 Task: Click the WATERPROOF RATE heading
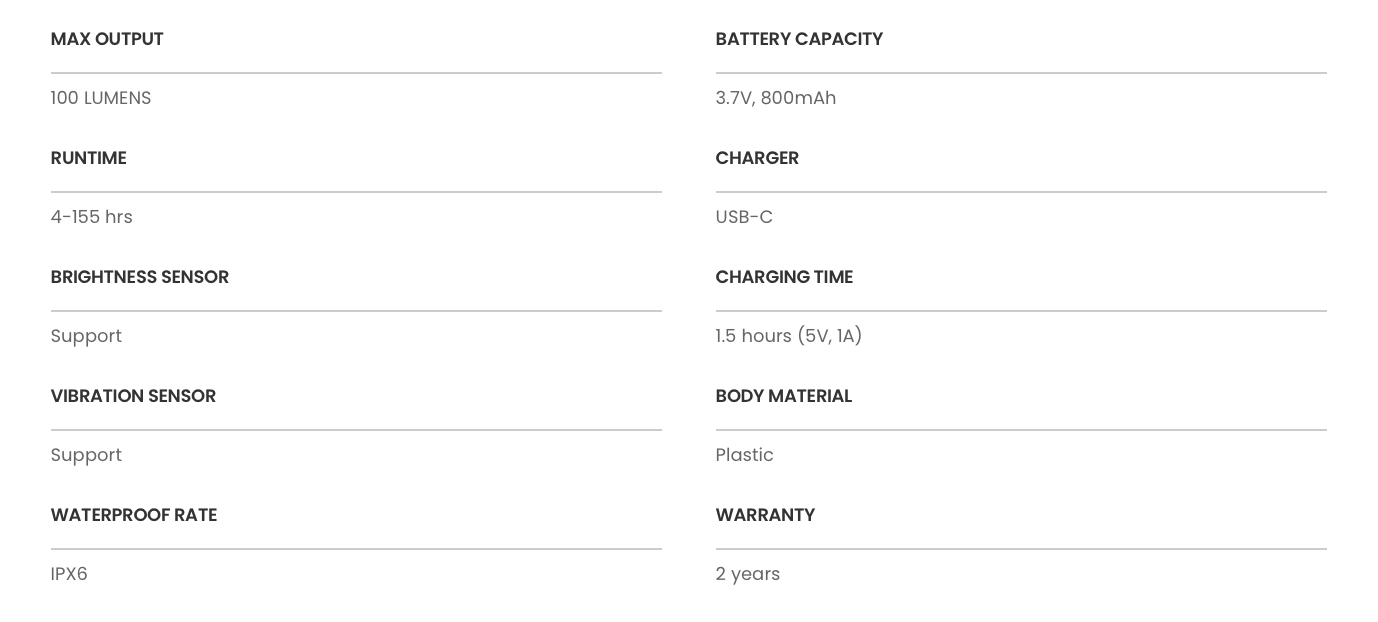click(x=134, y=515)
